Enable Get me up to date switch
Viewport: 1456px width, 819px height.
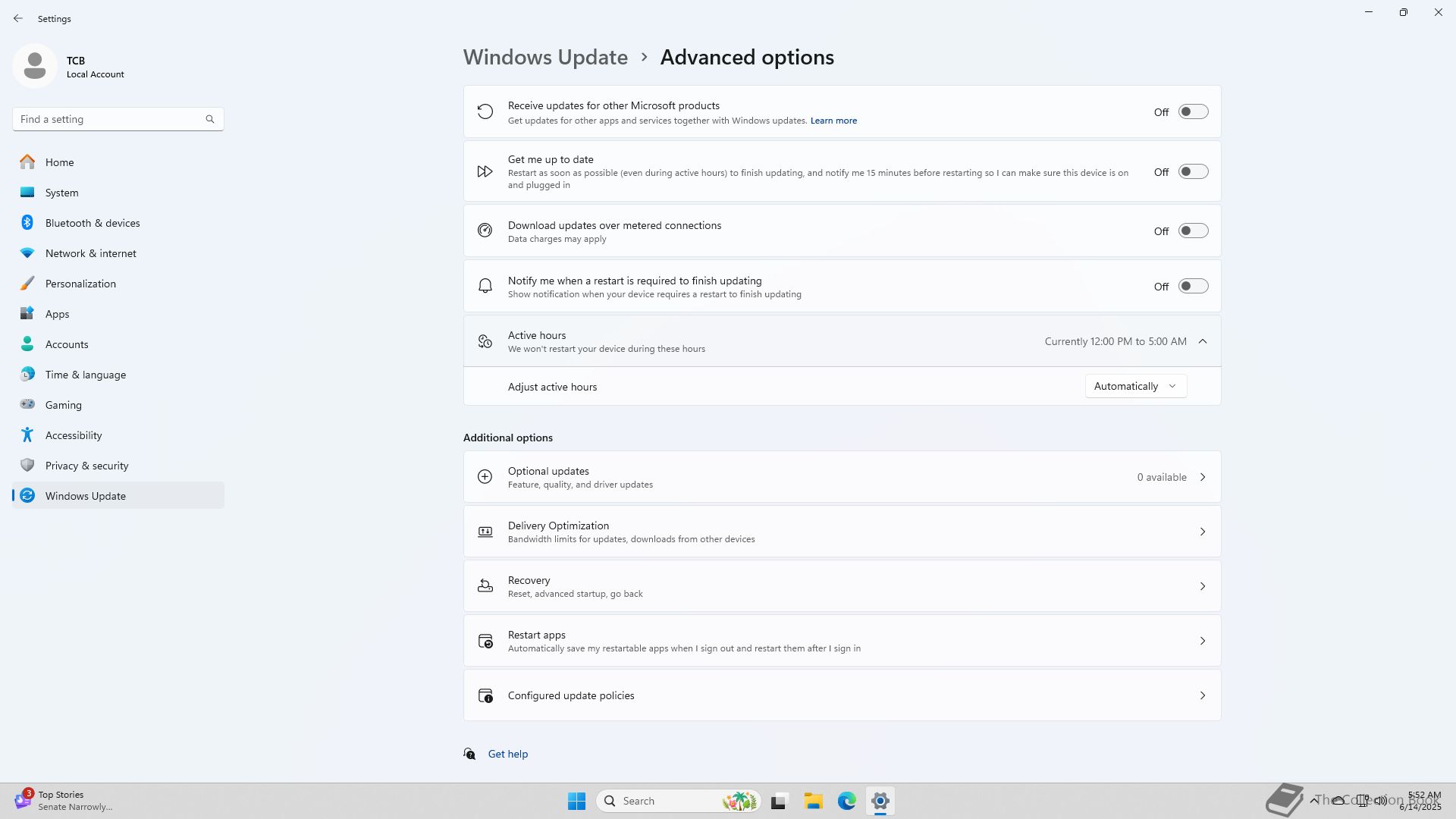1193,172
